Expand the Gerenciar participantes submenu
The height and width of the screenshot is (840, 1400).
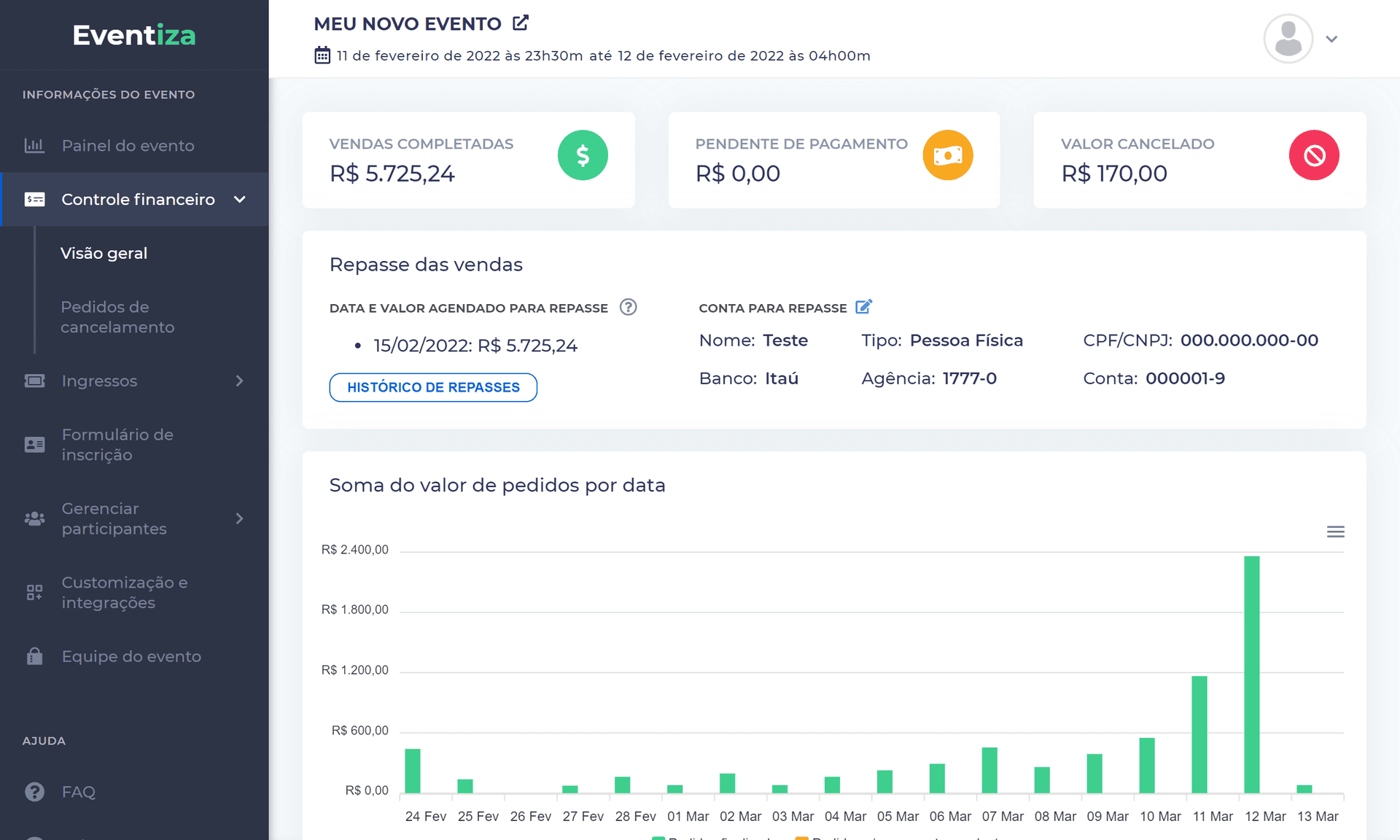(x=239, y=518)
